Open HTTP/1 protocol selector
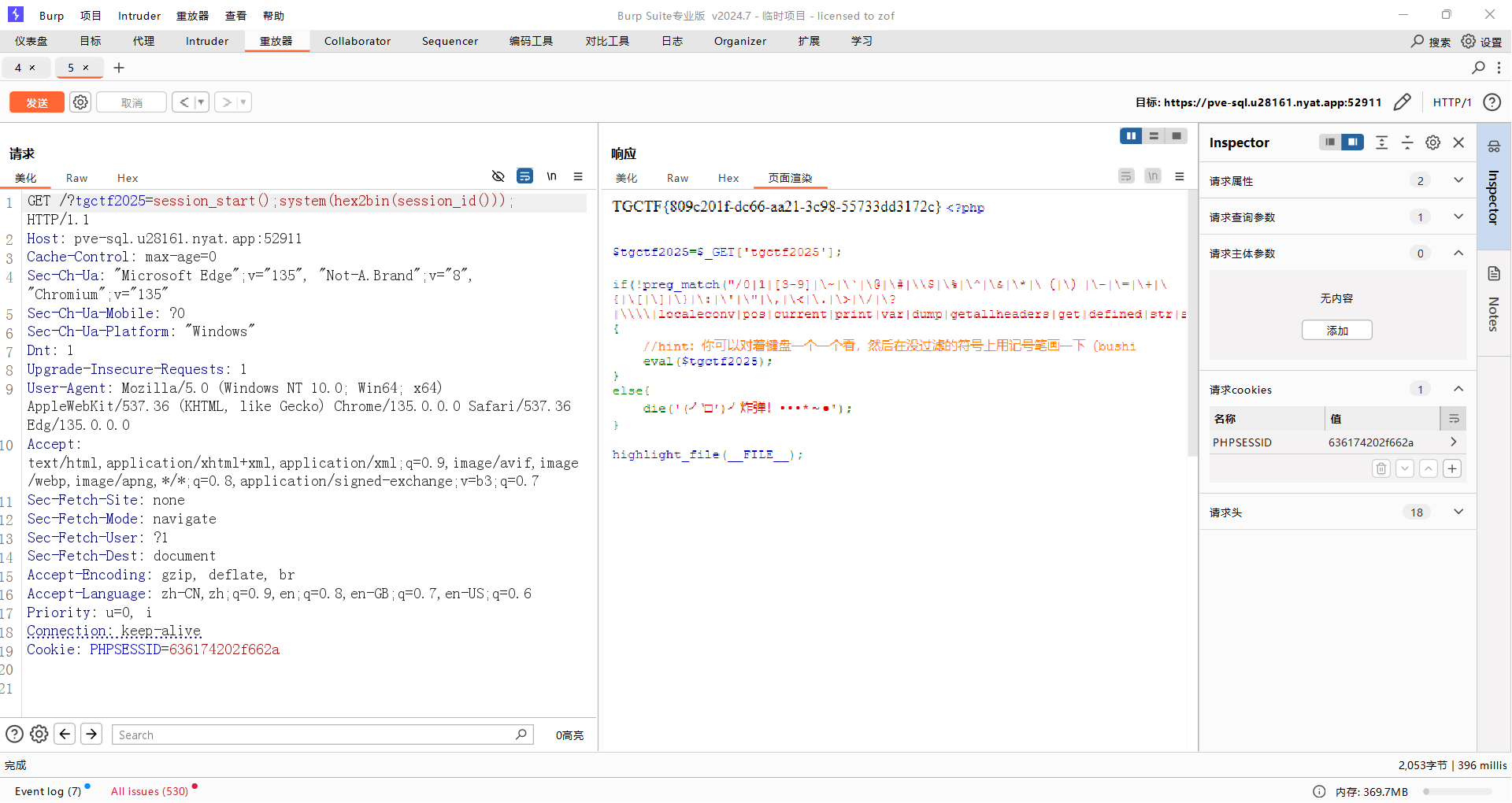 1452,102
